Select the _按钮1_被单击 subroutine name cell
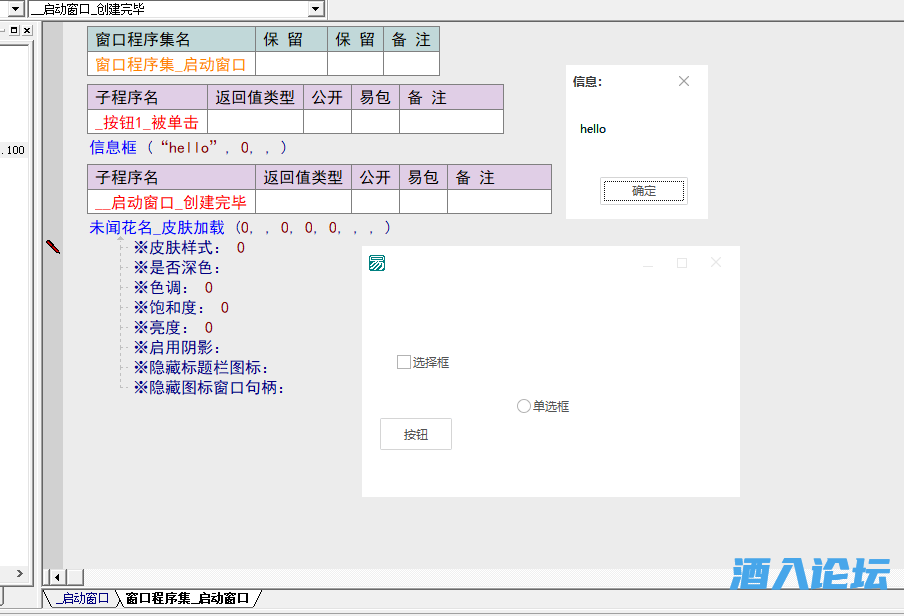This screenshot has width=904, height=616. [147, 122]
